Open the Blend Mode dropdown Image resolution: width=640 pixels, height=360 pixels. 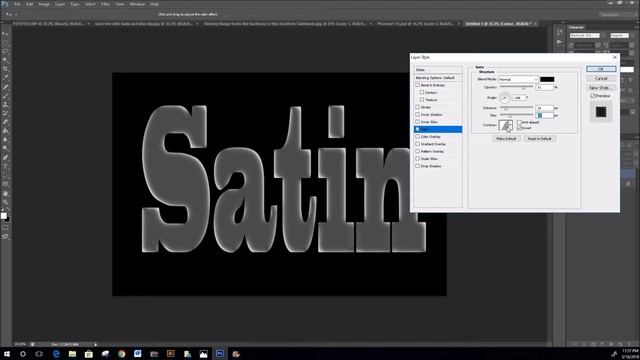518,79
